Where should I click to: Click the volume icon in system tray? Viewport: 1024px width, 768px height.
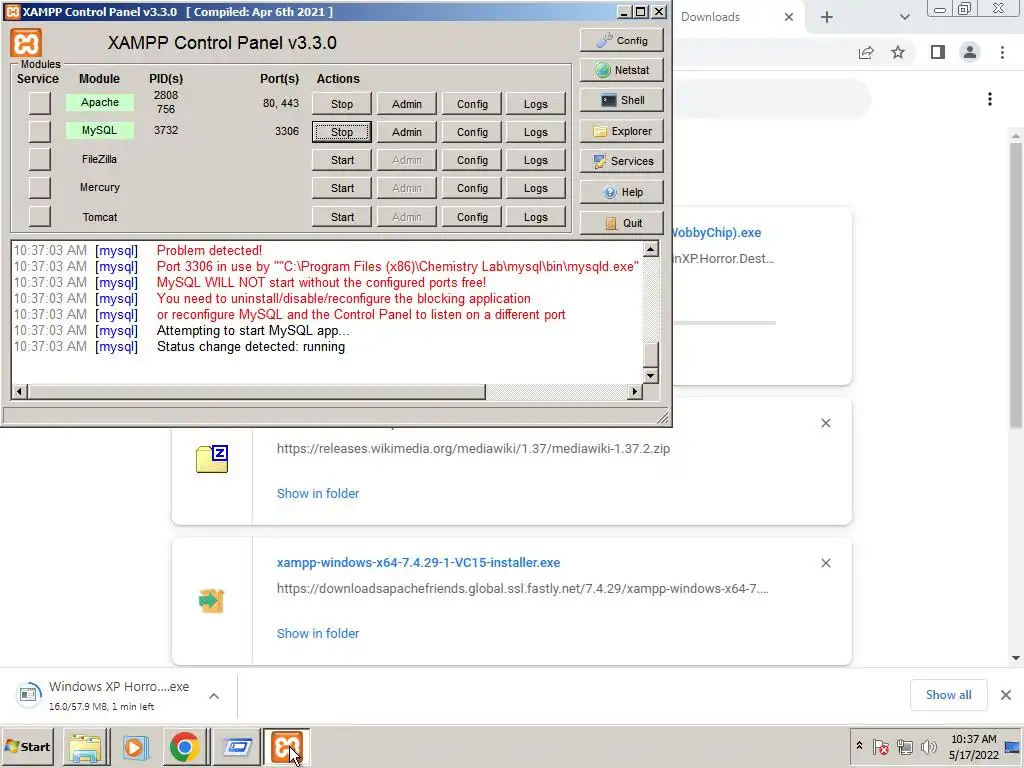tap(928, 747)
